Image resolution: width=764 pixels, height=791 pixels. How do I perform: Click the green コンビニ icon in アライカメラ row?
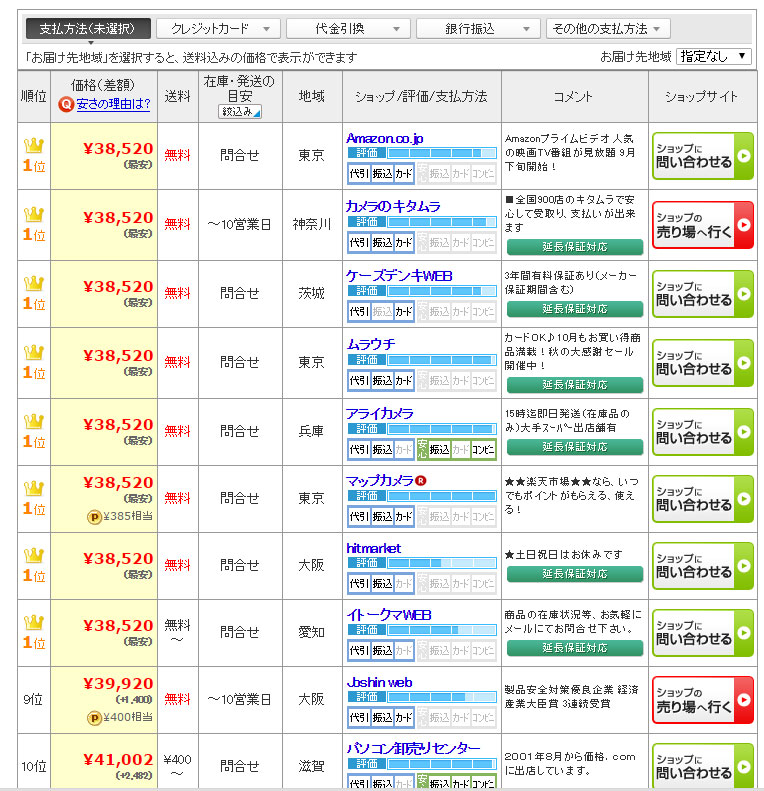(x=483, y=449)
